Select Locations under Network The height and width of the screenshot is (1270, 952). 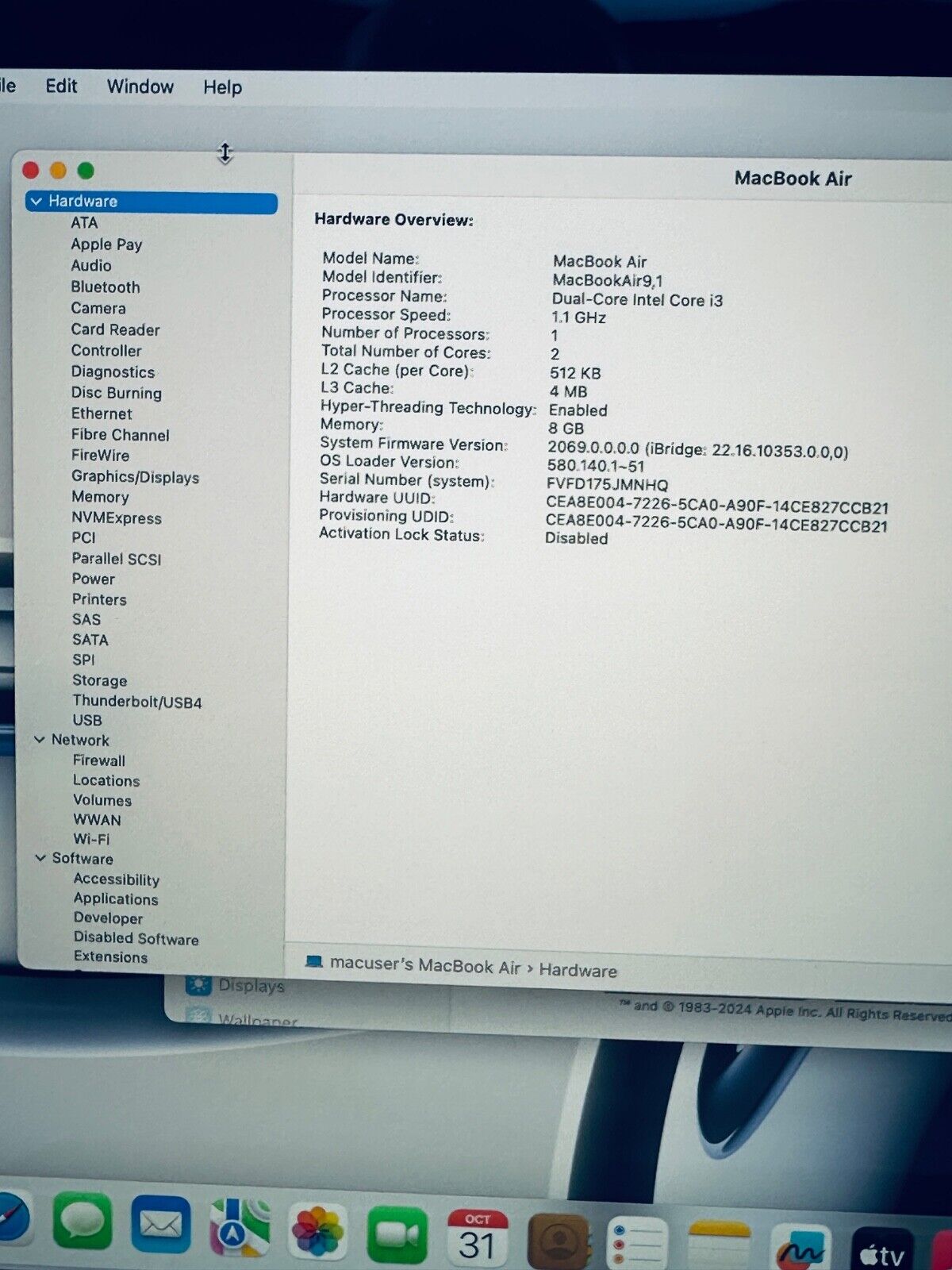click(x=106, y=781)
